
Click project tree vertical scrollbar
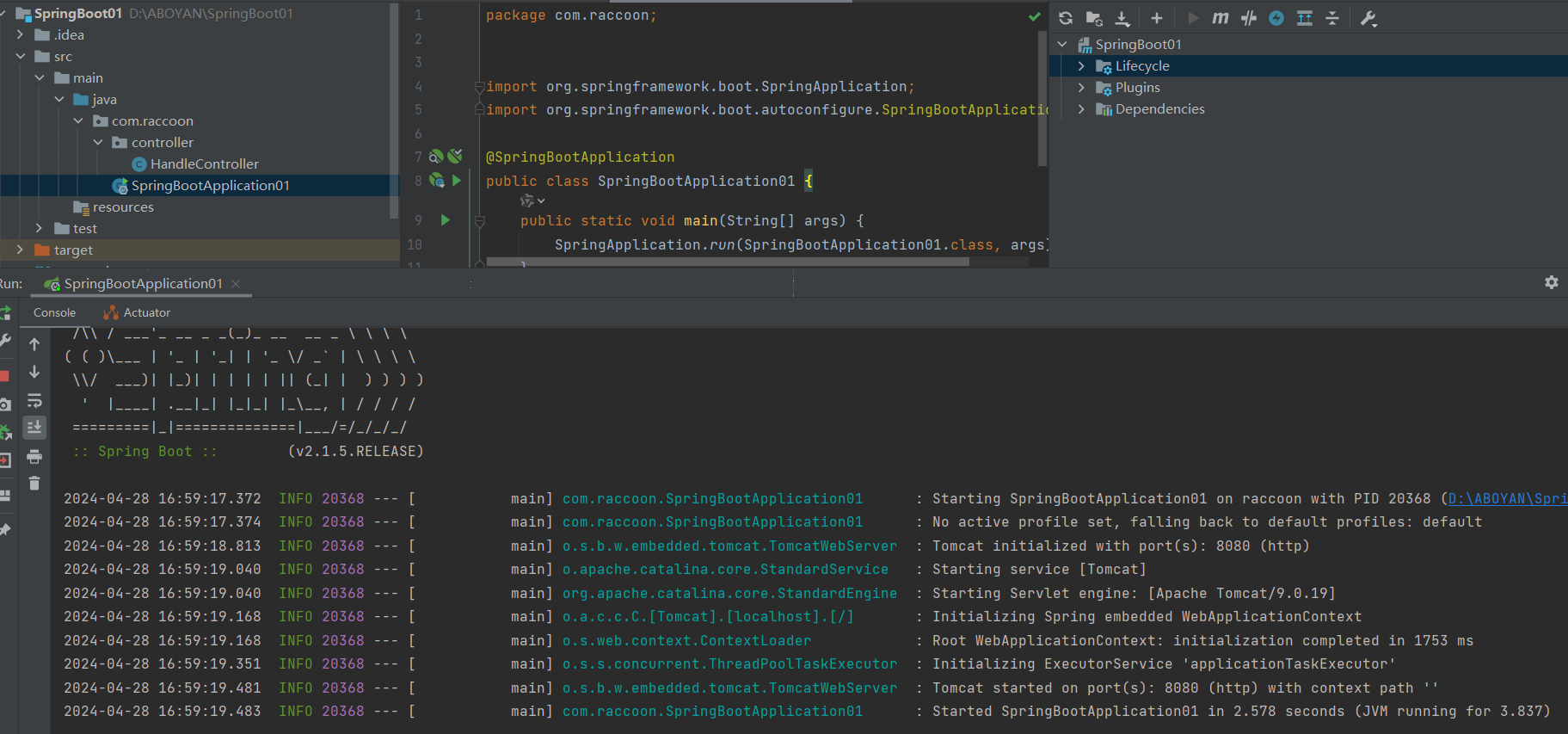tap(395, 110)
